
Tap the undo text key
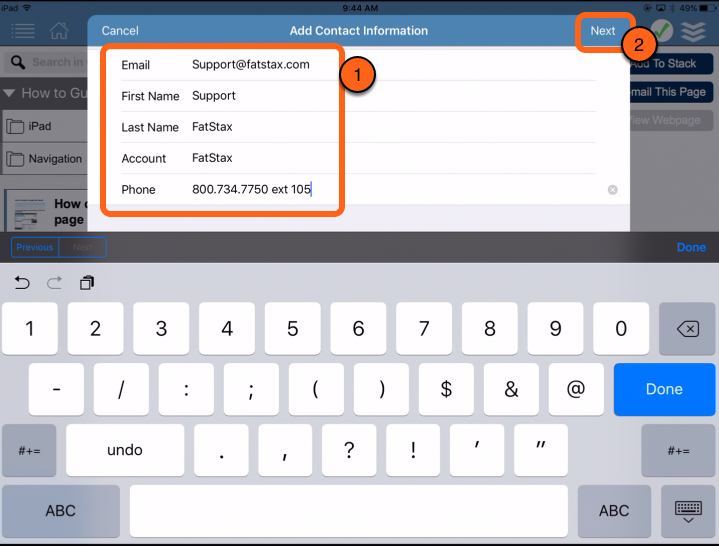coord(125,450)
